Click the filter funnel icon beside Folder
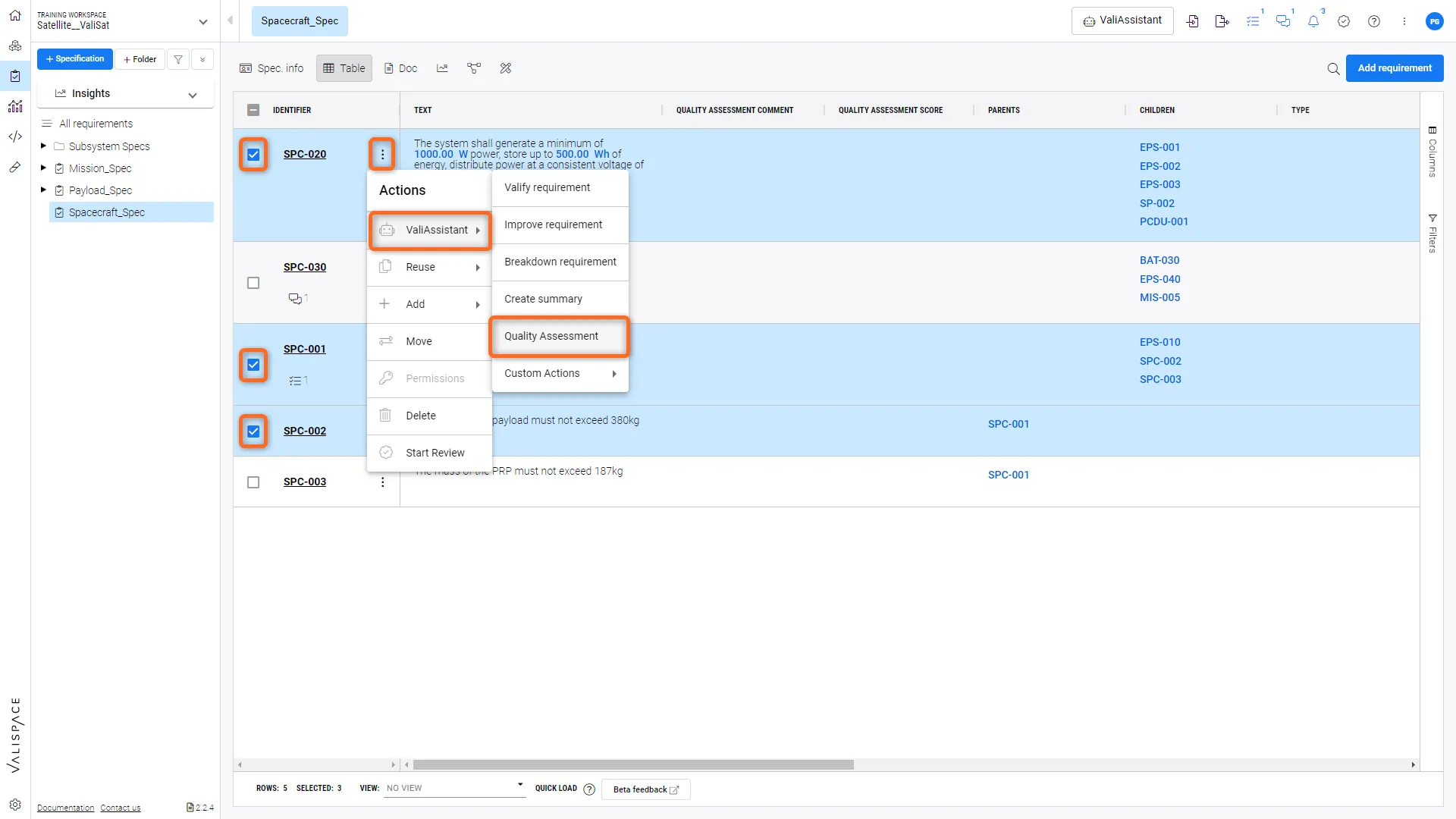The width and height of the screenshot is (1456, 819). click(x=178, y=59)
